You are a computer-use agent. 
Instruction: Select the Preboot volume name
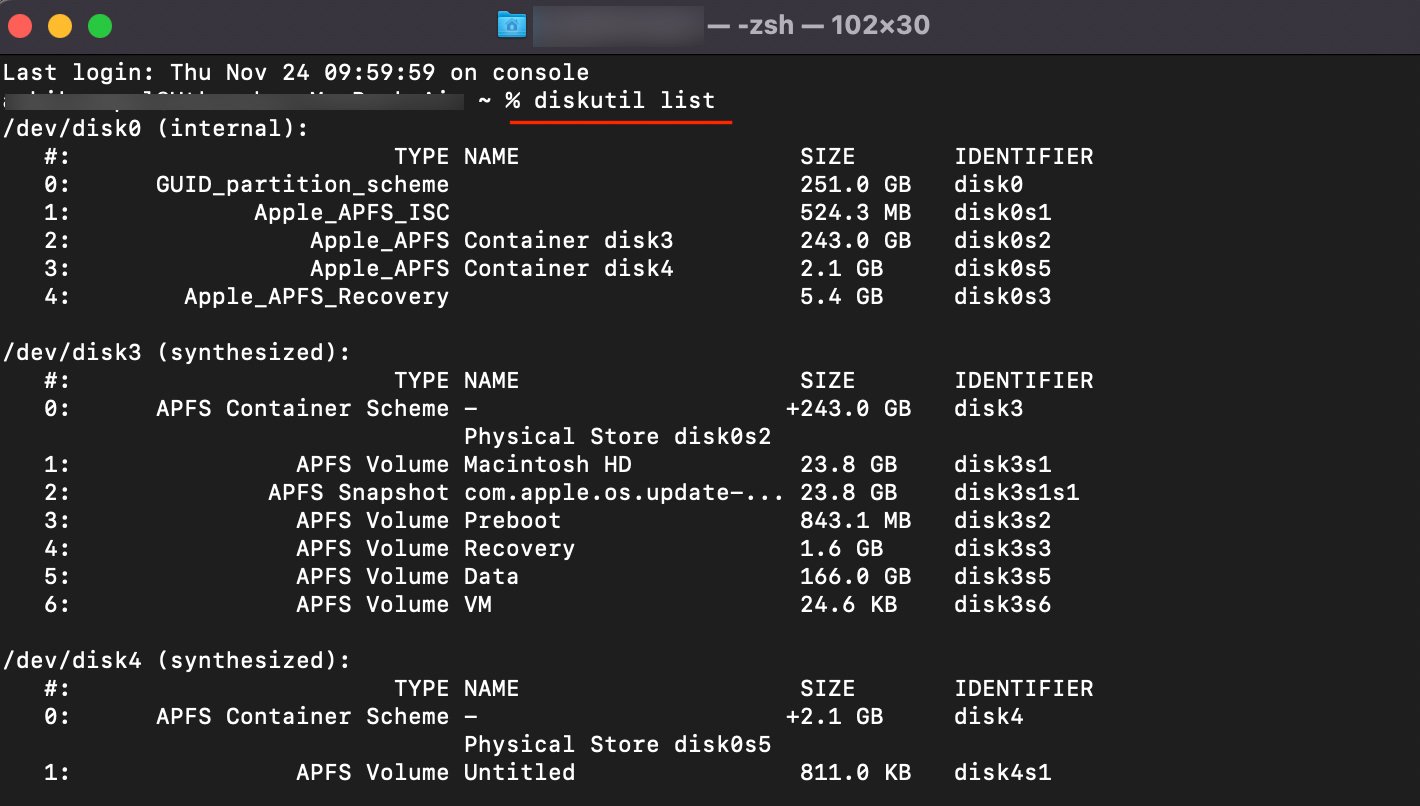[x=512, y=521]
